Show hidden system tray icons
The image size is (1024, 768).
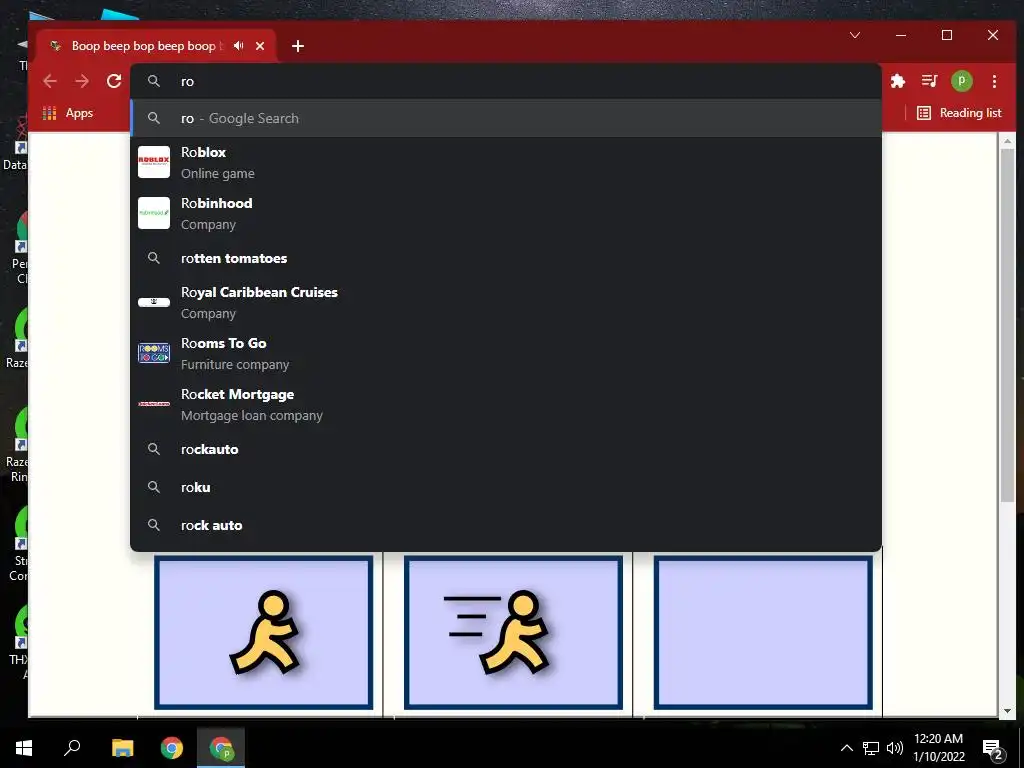846,748
